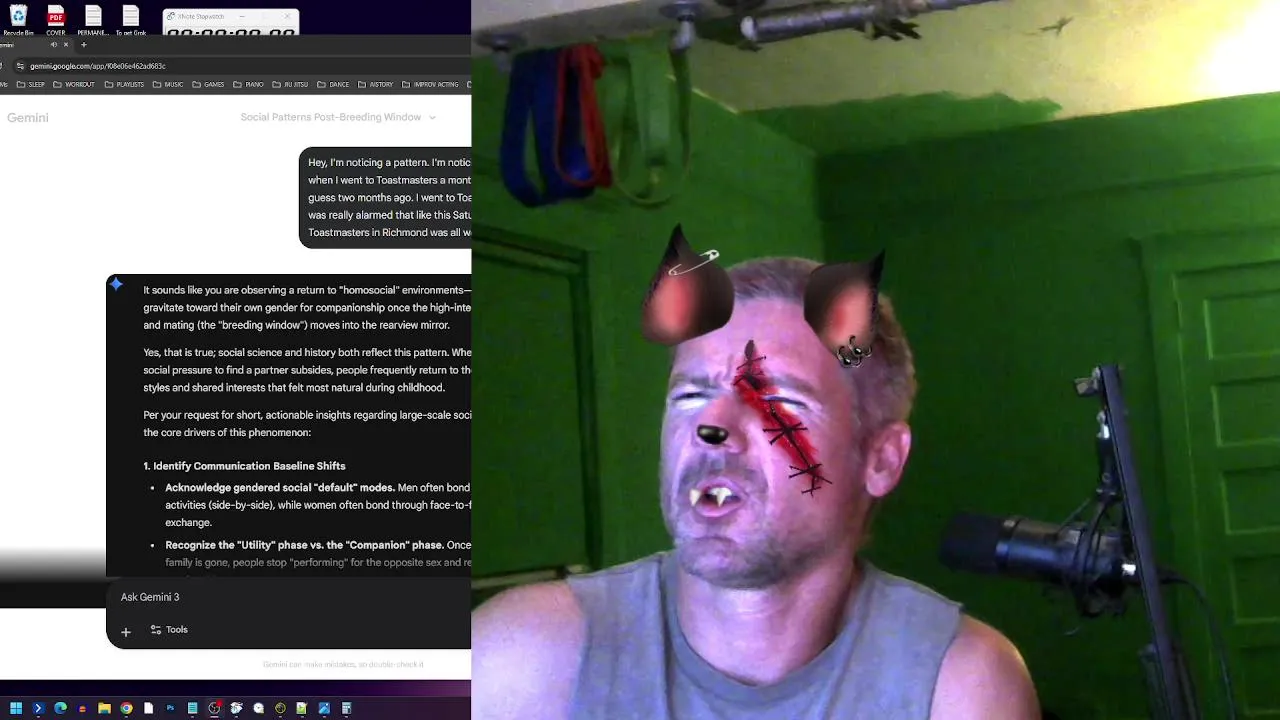Click the site info icon in address bar
Screen dimensions: 1280x720
coord(20,66)
